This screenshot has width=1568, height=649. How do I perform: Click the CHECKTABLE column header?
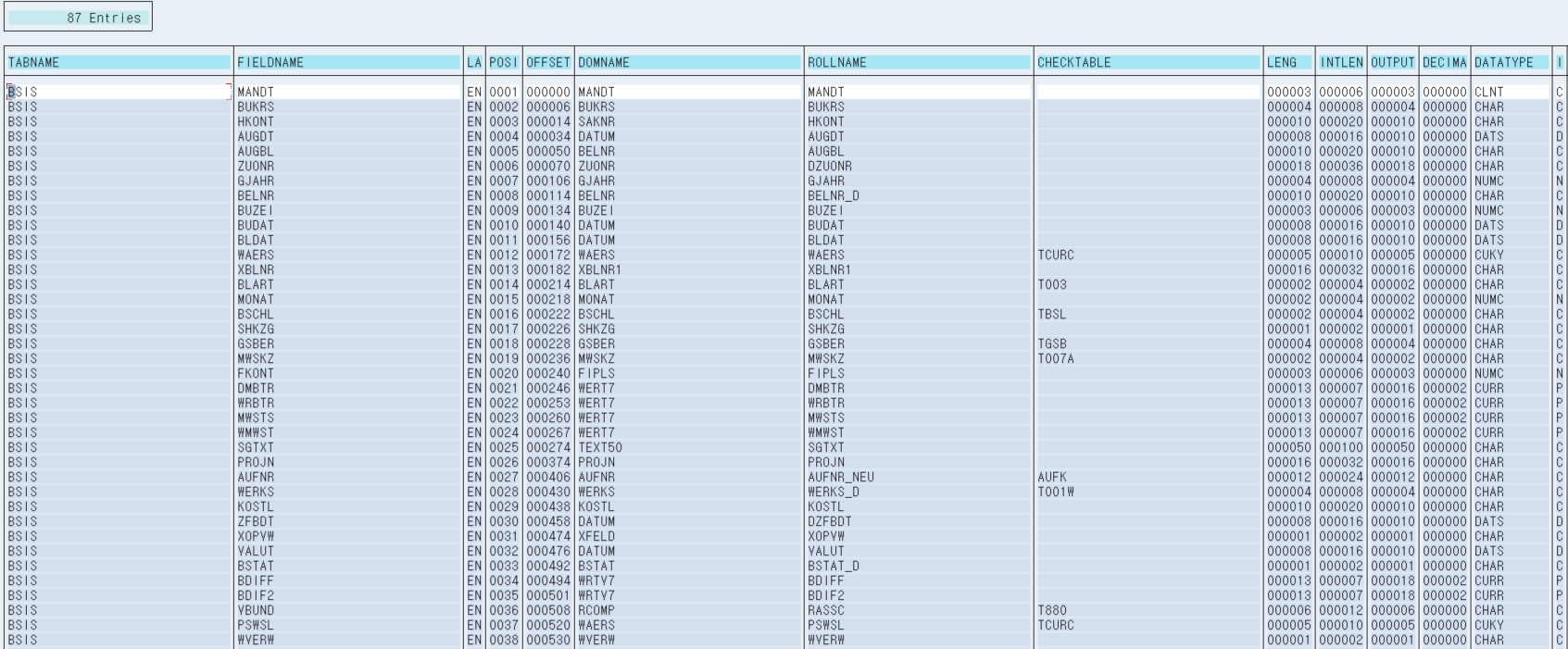pyautogui.click(x=1148, y=62)
